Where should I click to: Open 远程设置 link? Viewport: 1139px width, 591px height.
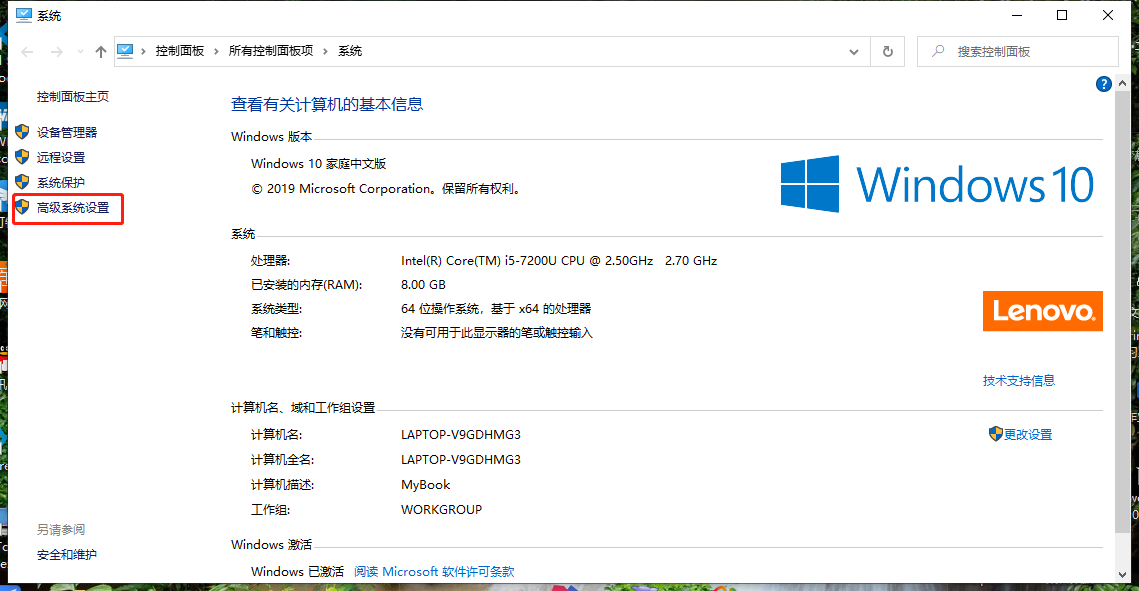pyautogui.click(x=61, y=158)
